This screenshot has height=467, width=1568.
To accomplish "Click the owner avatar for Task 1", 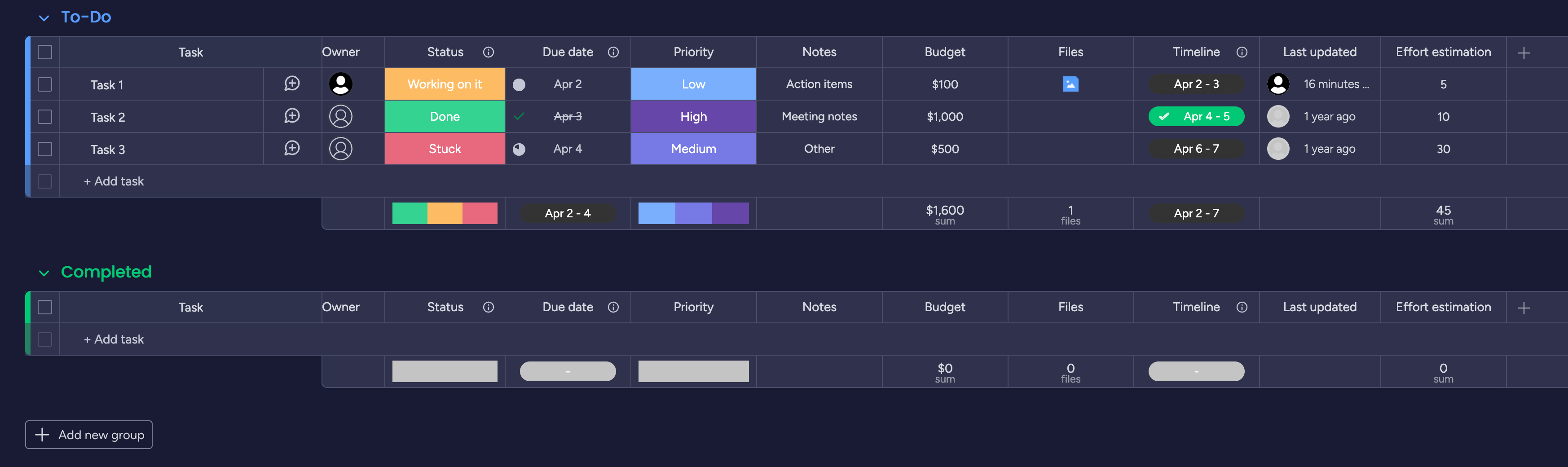I will (341, 84).
